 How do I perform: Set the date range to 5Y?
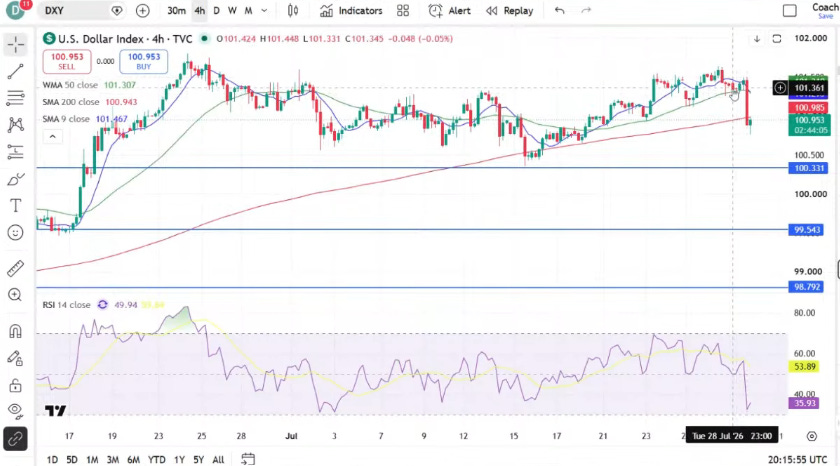point(199,460)
